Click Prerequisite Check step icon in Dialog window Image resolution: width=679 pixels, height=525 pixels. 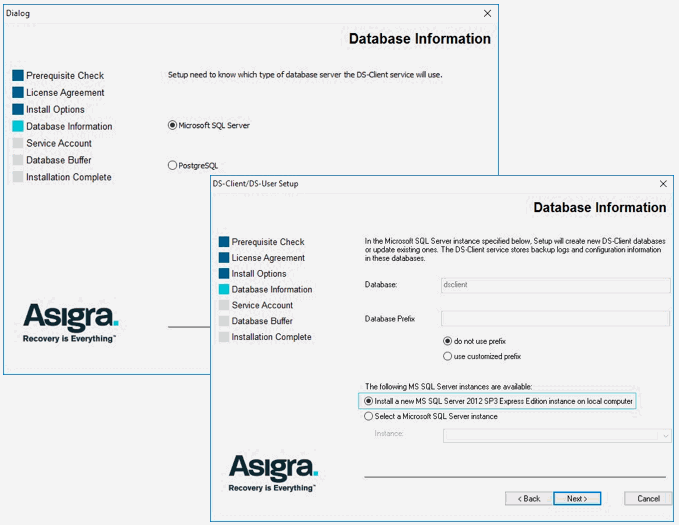click(18, 75)
